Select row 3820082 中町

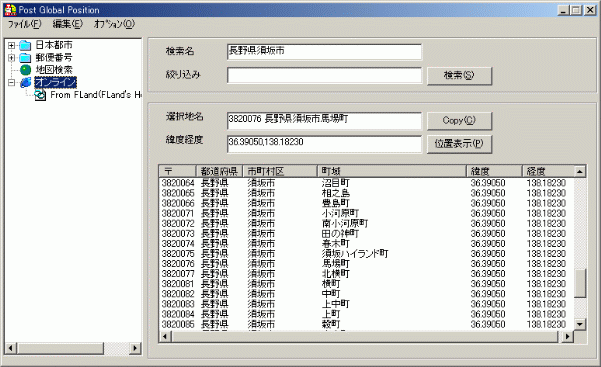(x=366, y=294)
